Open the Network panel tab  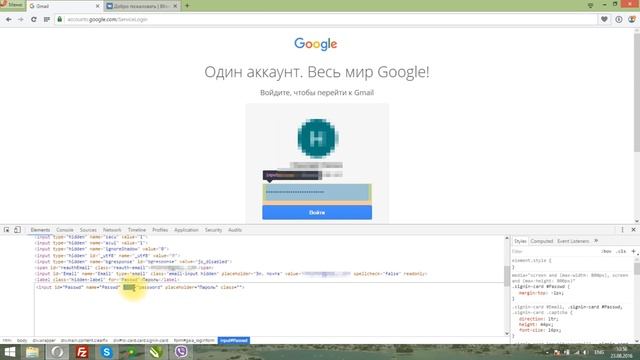(112, 230)
